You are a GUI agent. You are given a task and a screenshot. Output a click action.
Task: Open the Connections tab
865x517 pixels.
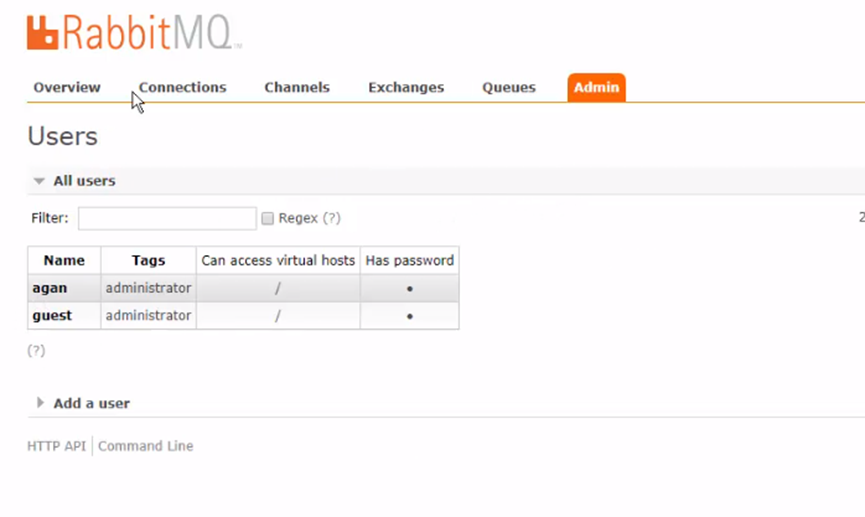coord(183,87)
